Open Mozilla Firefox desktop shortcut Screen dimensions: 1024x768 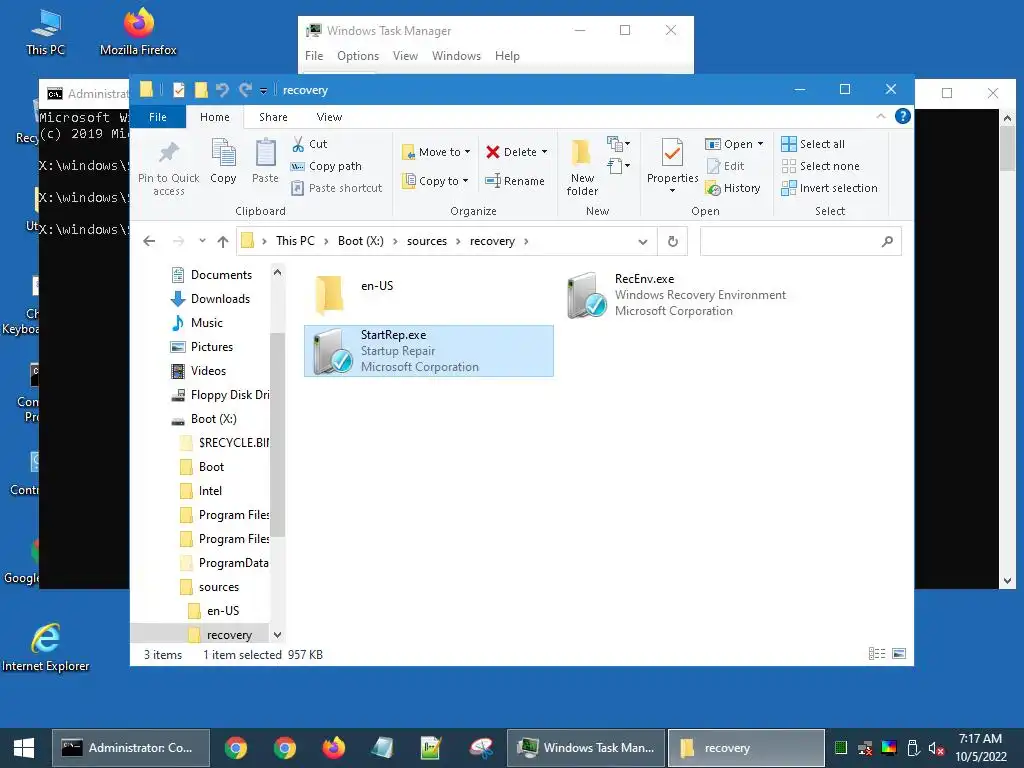click(138, 31)
